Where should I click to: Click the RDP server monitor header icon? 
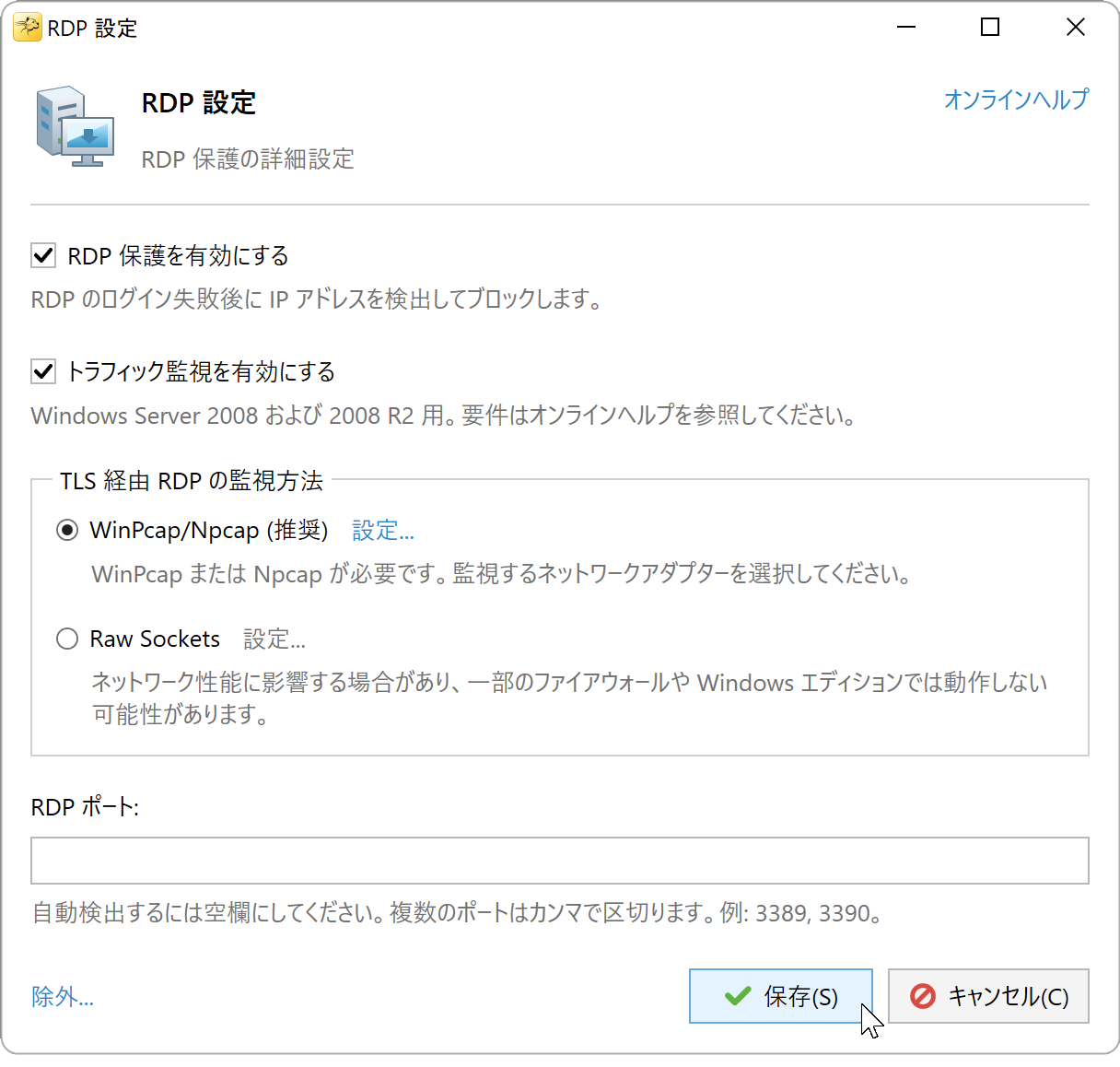point(75,127)
